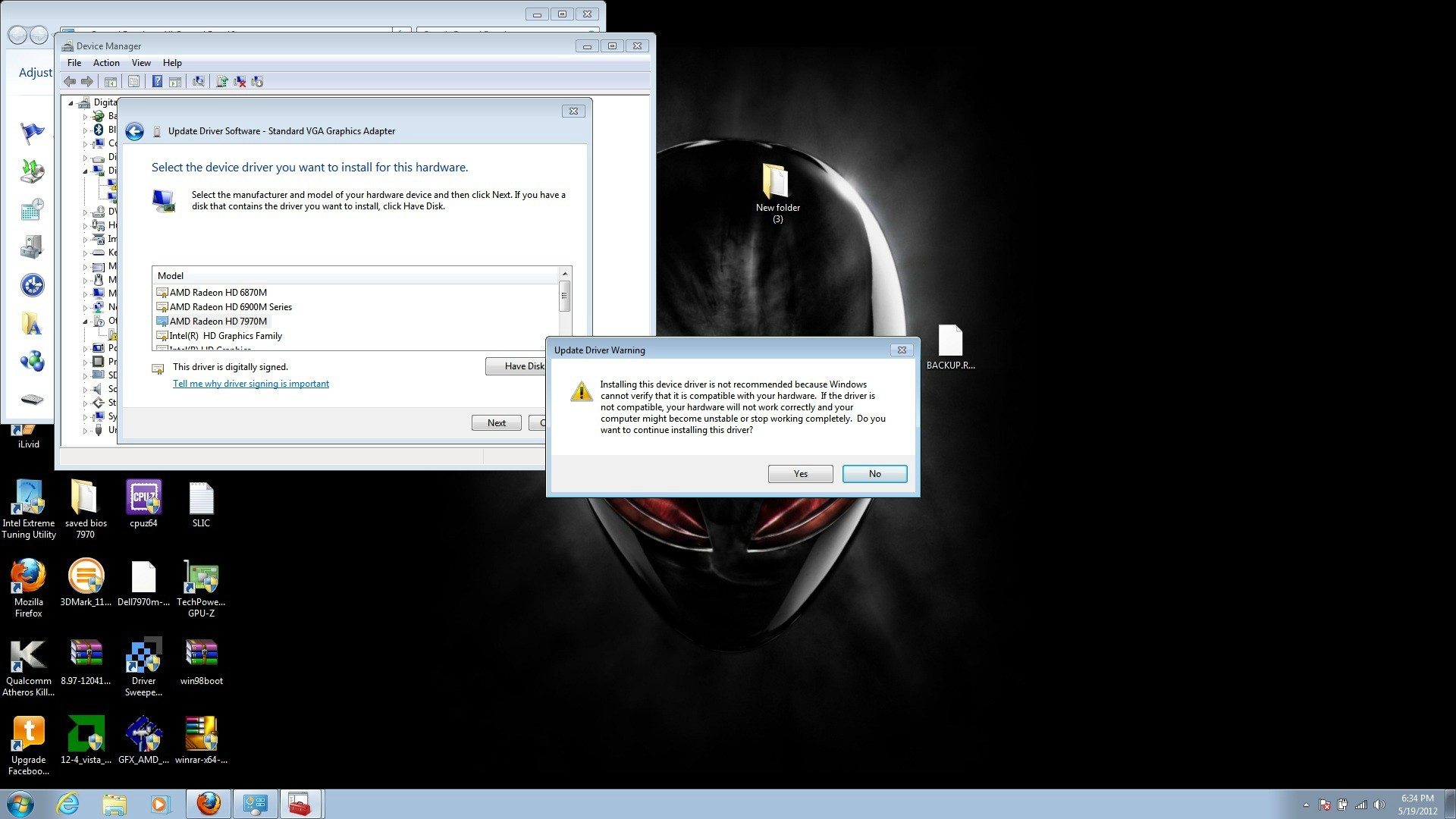Click the Back arrow in Device Manager toolbar
This screenshot has height=819, width=1456.
[x=70, y=82]
